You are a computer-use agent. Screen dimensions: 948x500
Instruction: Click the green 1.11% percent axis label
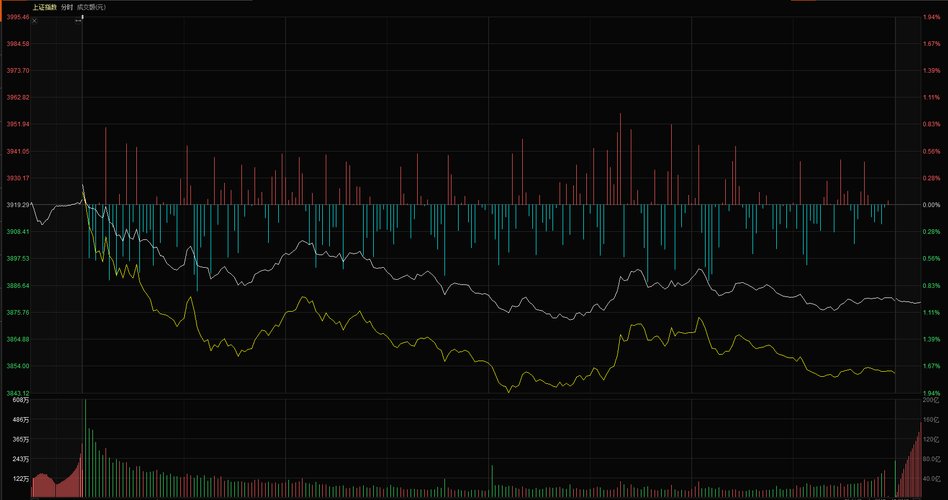(932, 312)
